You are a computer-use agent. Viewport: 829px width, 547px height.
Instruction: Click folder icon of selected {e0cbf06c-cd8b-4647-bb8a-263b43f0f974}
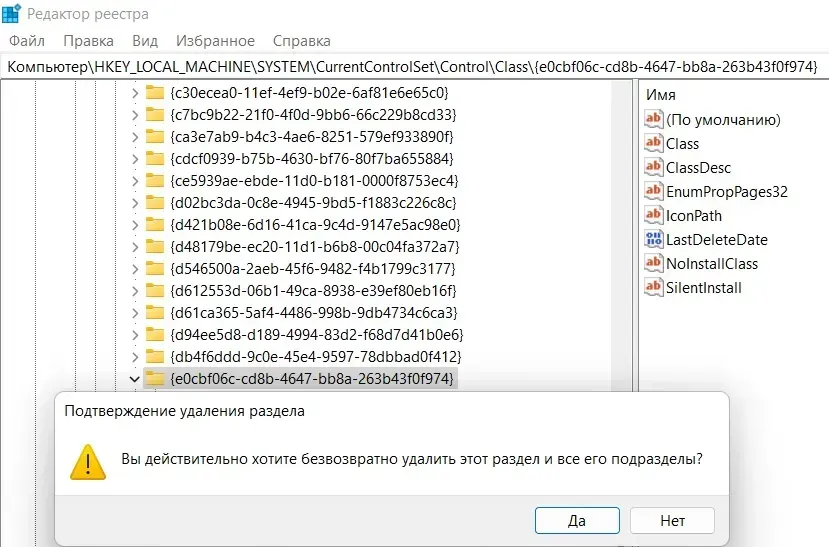(155, 378)
